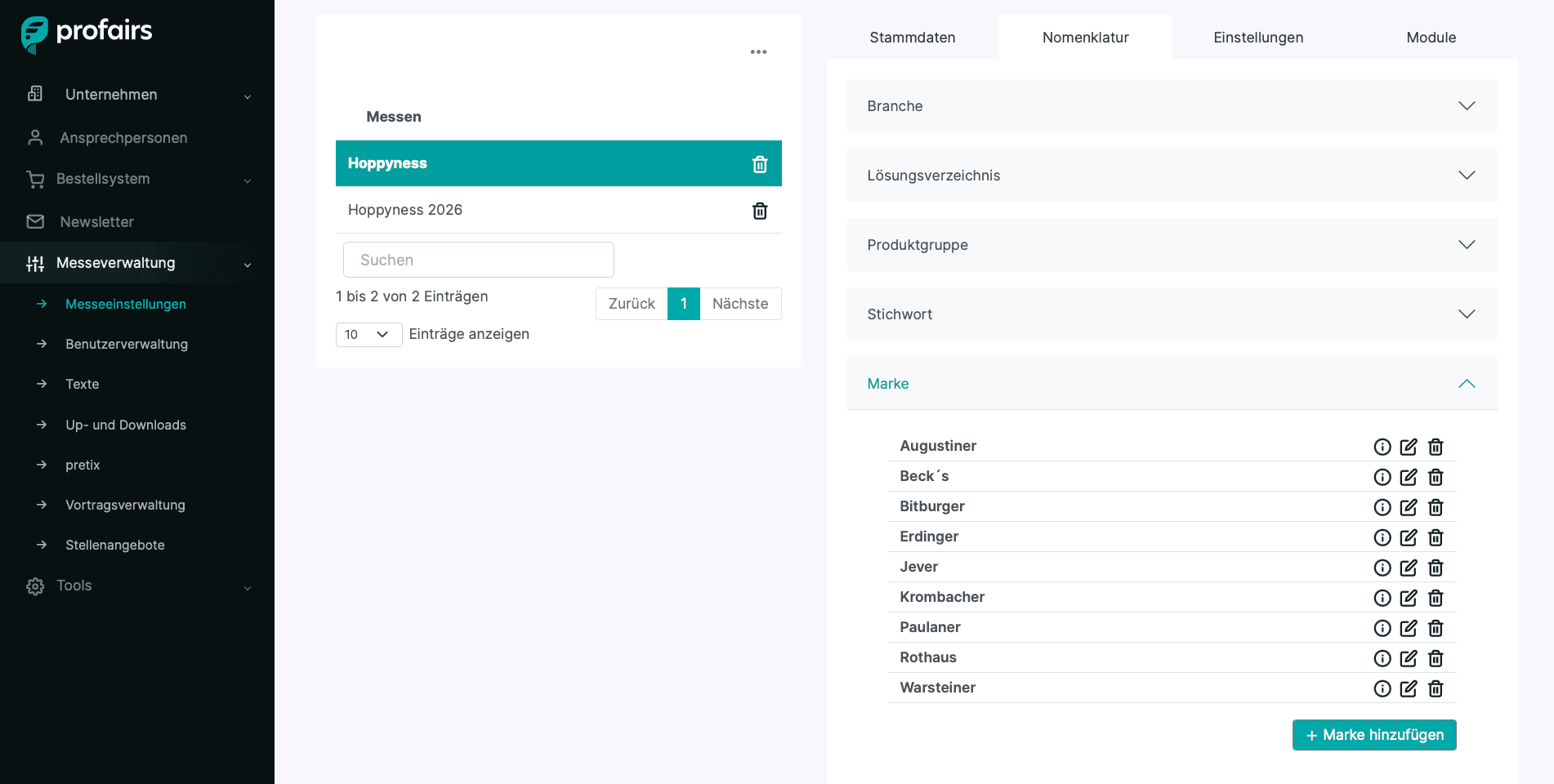This screenshot has height=784, width=1554.
Task: Switch to the Einstellungen tab
Action: (1258, 38)
